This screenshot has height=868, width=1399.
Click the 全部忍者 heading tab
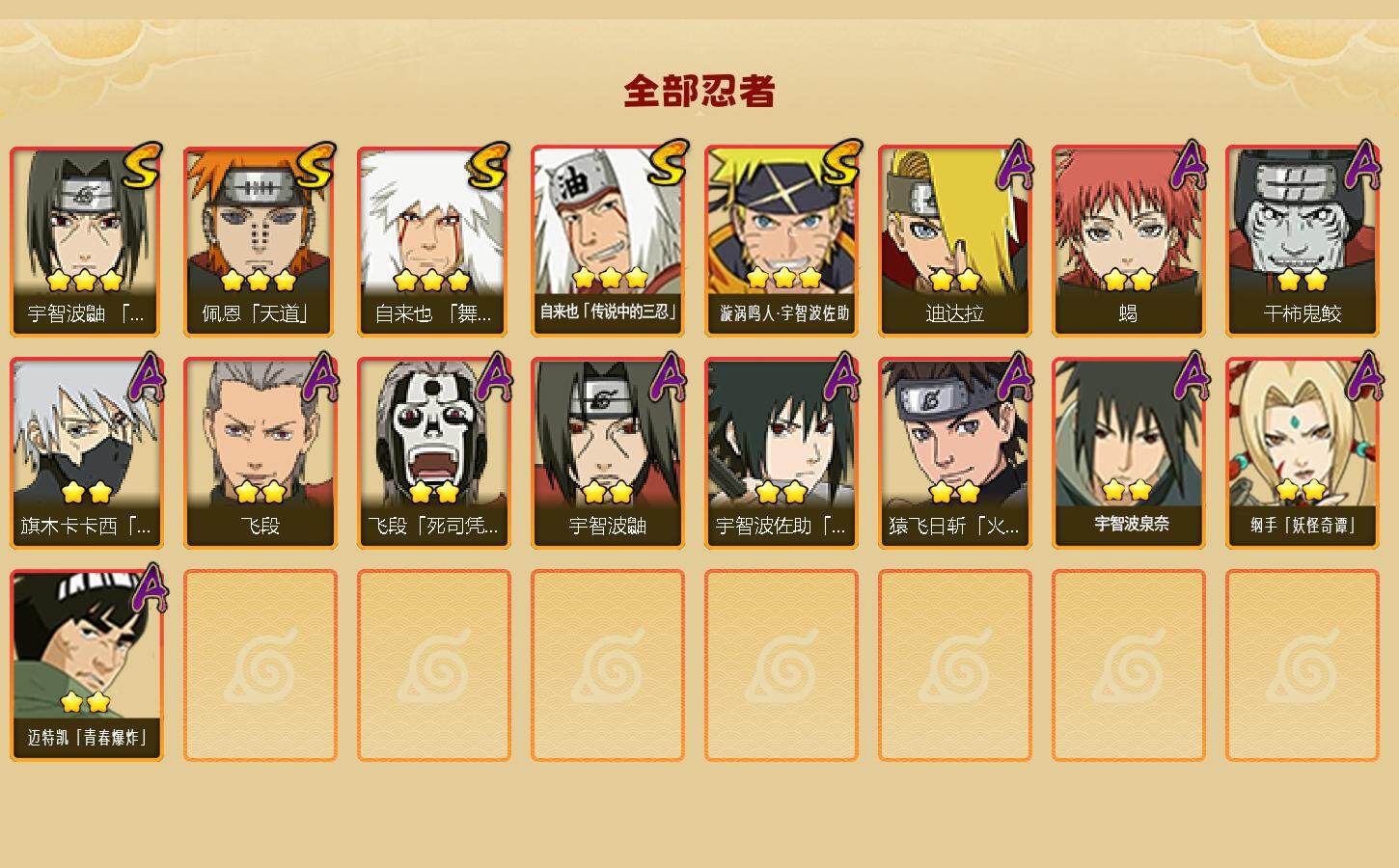(x=699, y=92)
